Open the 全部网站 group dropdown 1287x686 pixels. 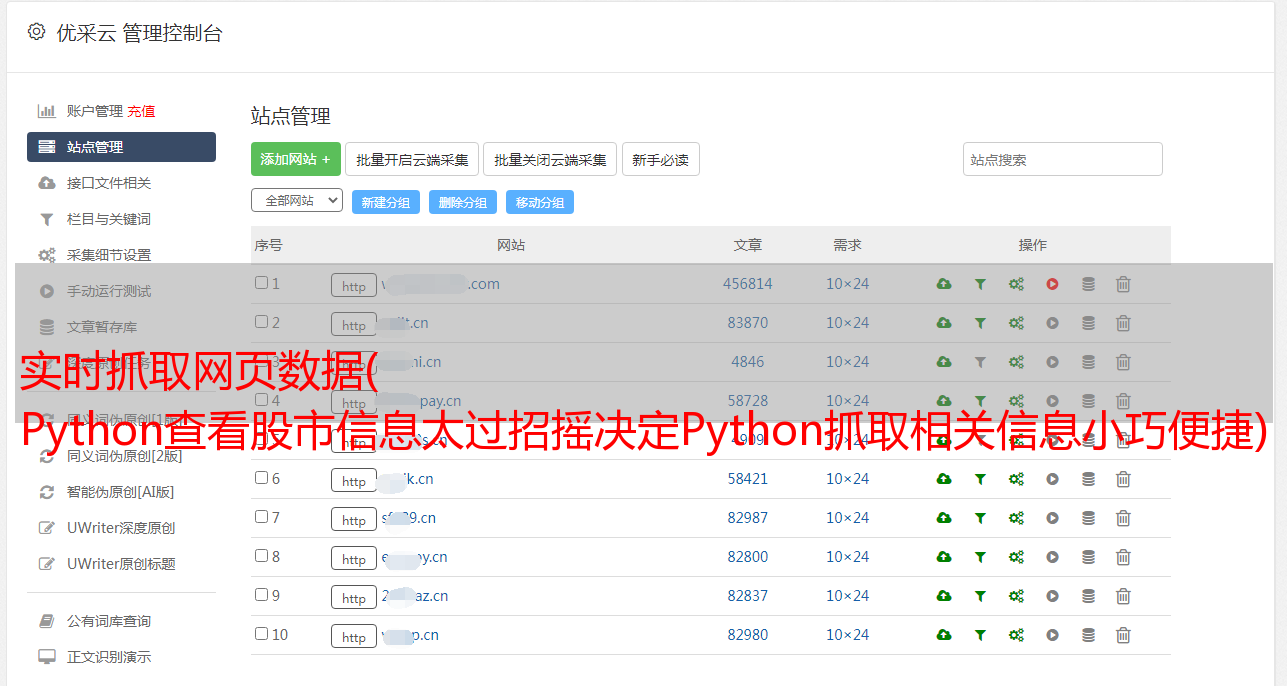click(297, 201)
